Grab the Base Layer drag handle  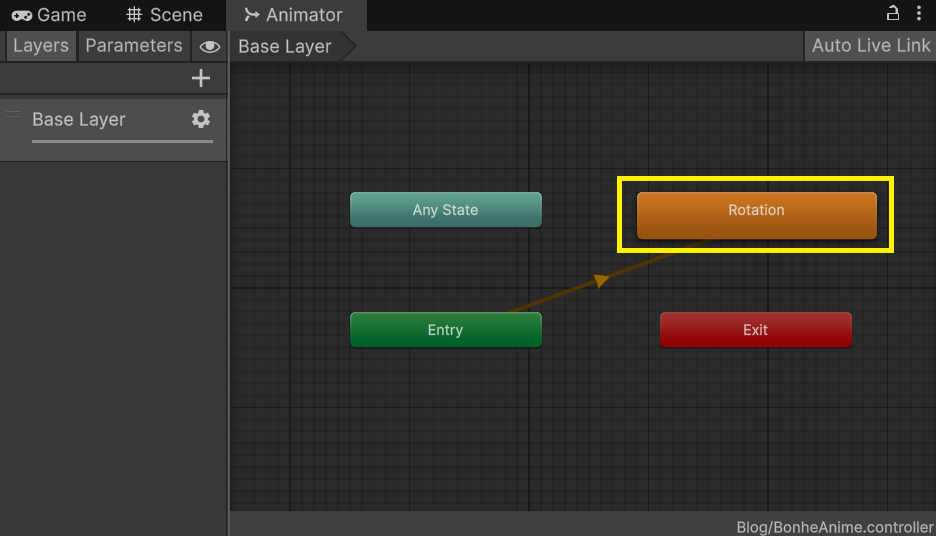click(14, 115)
